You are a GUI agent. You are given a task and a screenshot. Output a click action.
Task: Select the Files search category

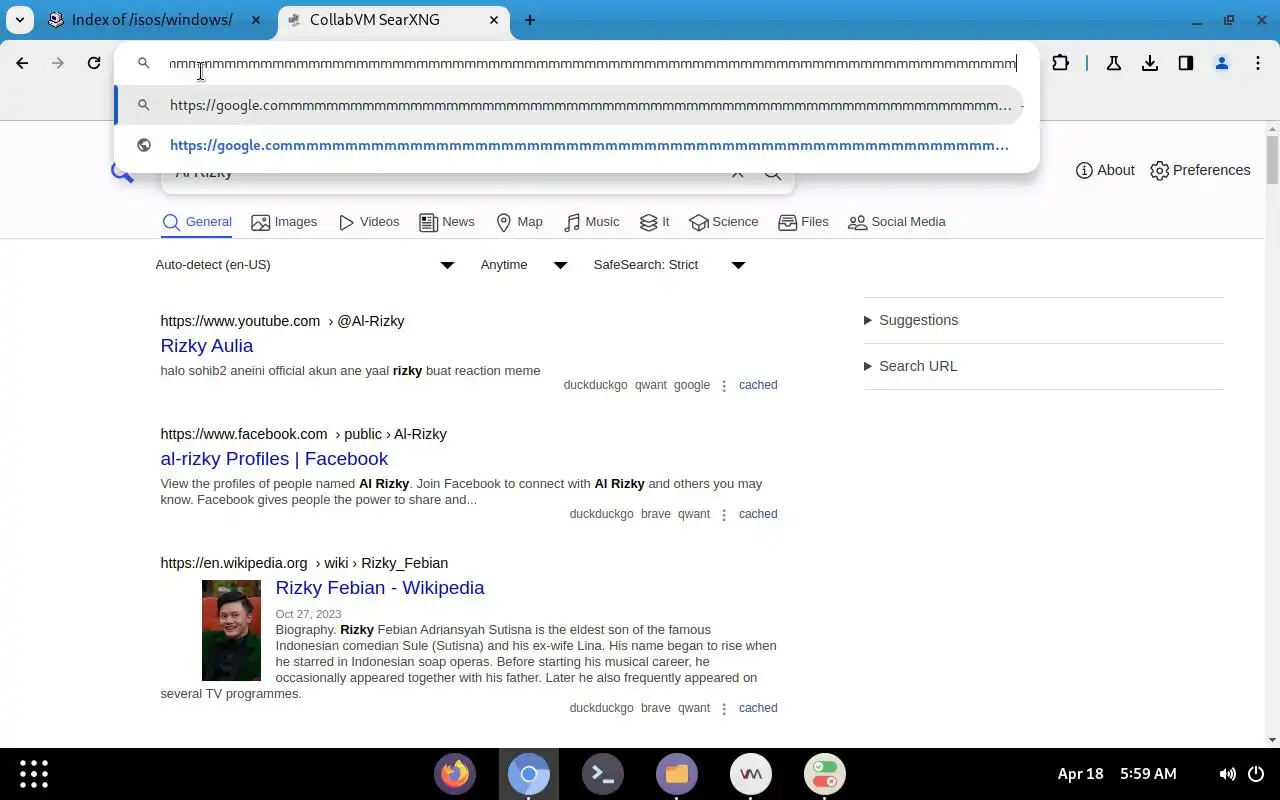pyautogui.click(x=803, y=222)
